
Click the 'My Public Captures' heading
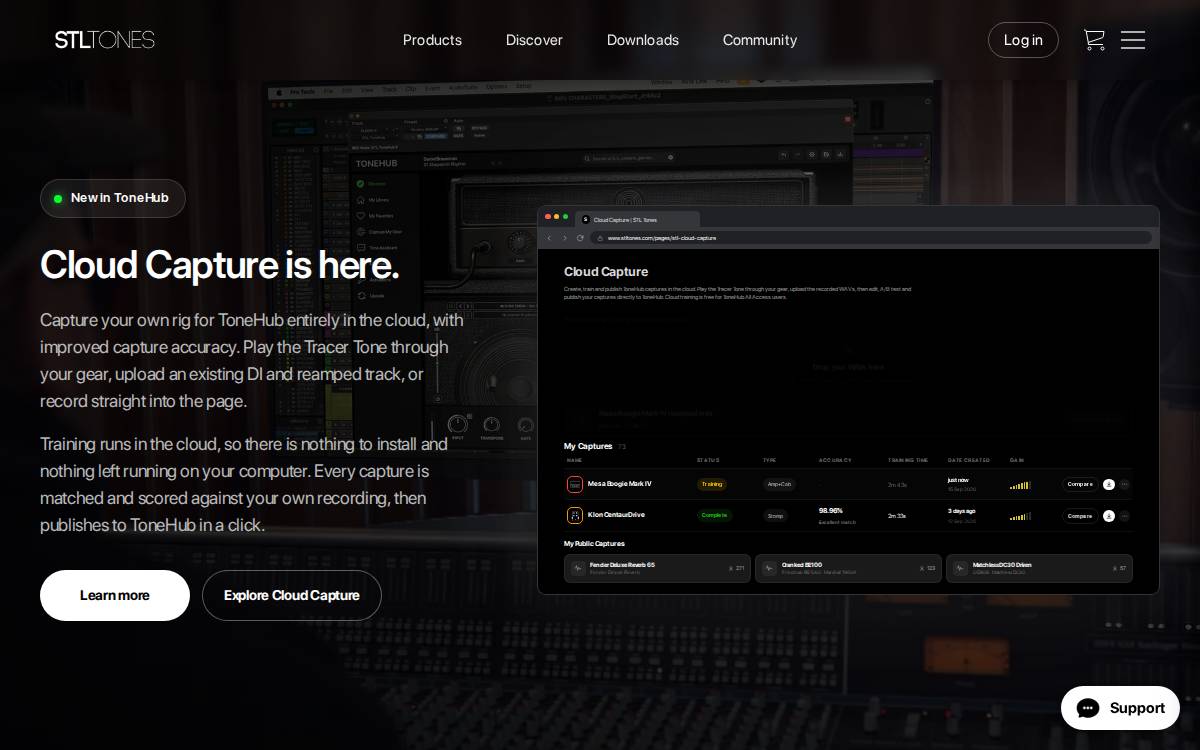tap(594, 544)
